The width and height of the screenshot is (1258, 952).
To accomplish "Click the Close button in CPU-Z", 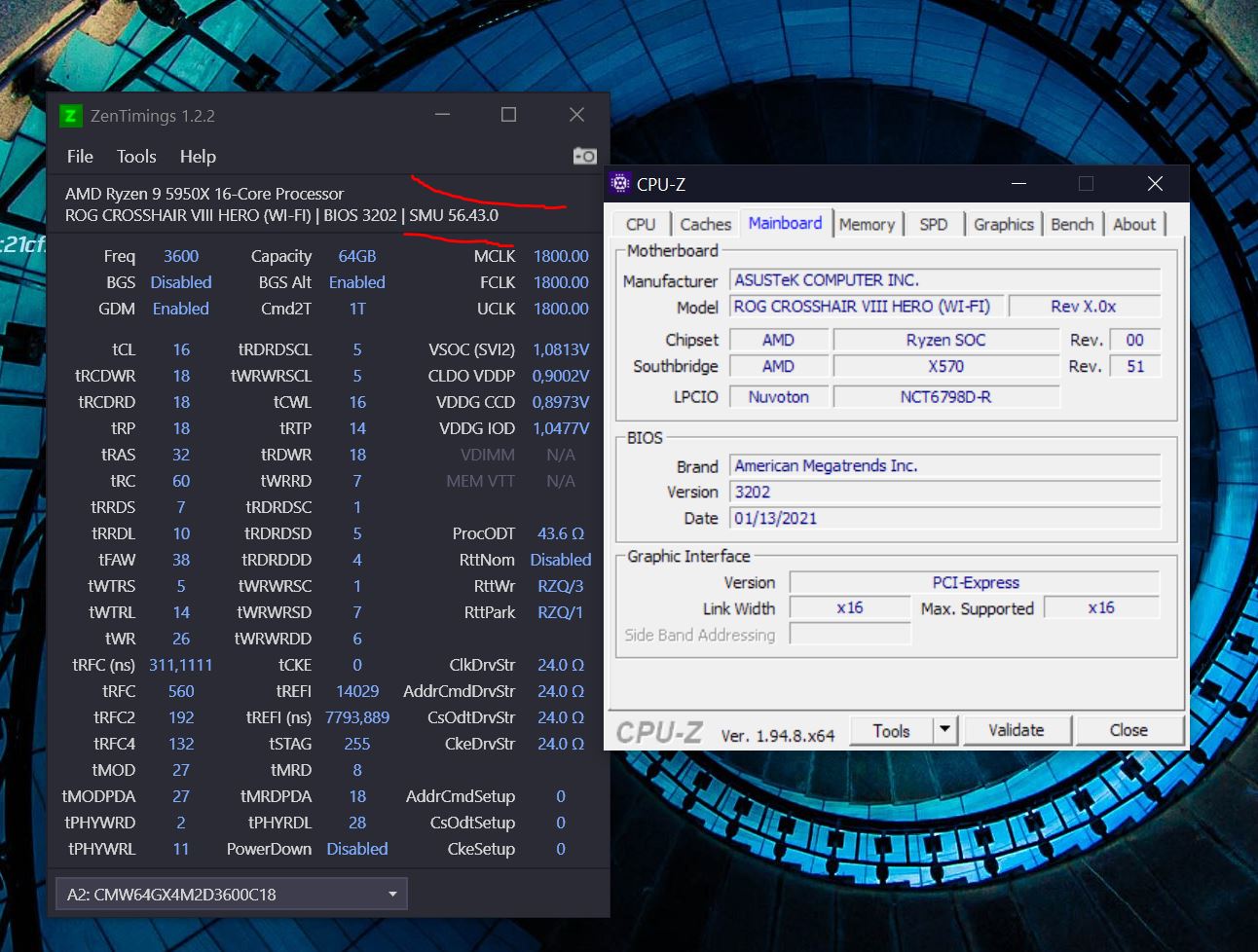I will point(1128,730).
